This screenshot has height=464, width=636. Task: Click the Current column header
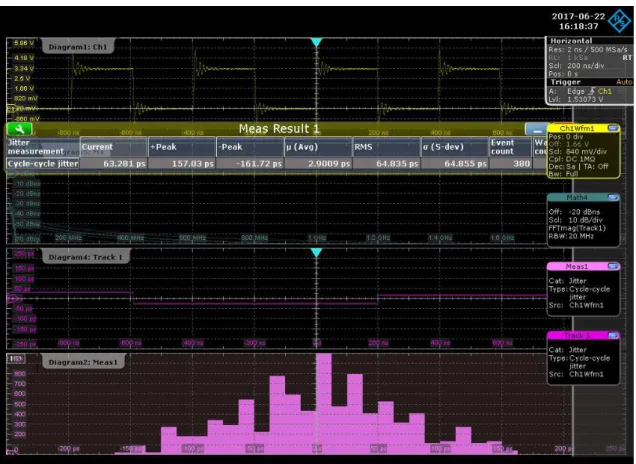point(114,147)
